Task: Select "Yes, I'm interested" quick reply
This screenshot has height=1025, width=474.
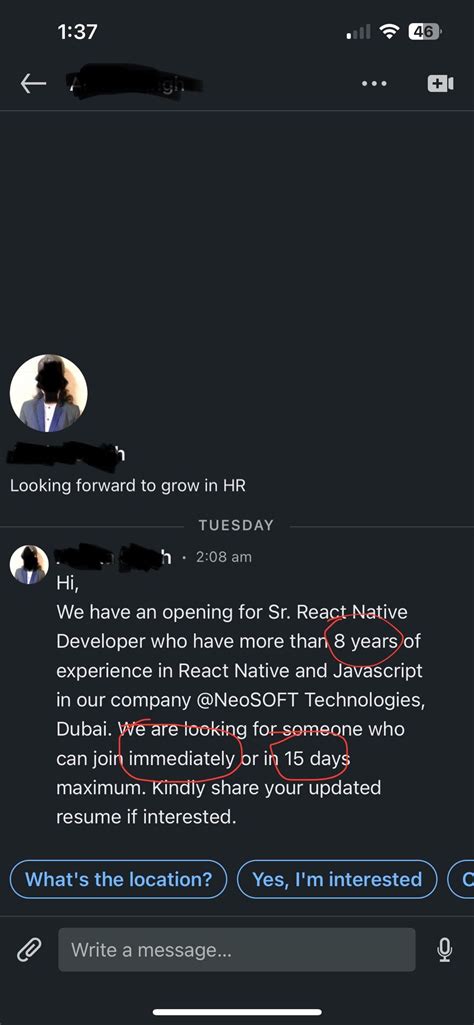Action: 337,879
